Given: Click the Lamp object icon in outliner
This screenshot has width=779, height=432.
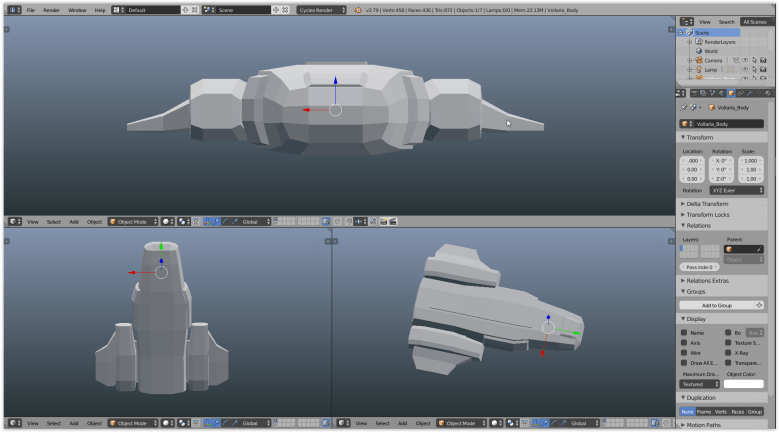Looking at the screenshot, I should [x=698, y=69].
